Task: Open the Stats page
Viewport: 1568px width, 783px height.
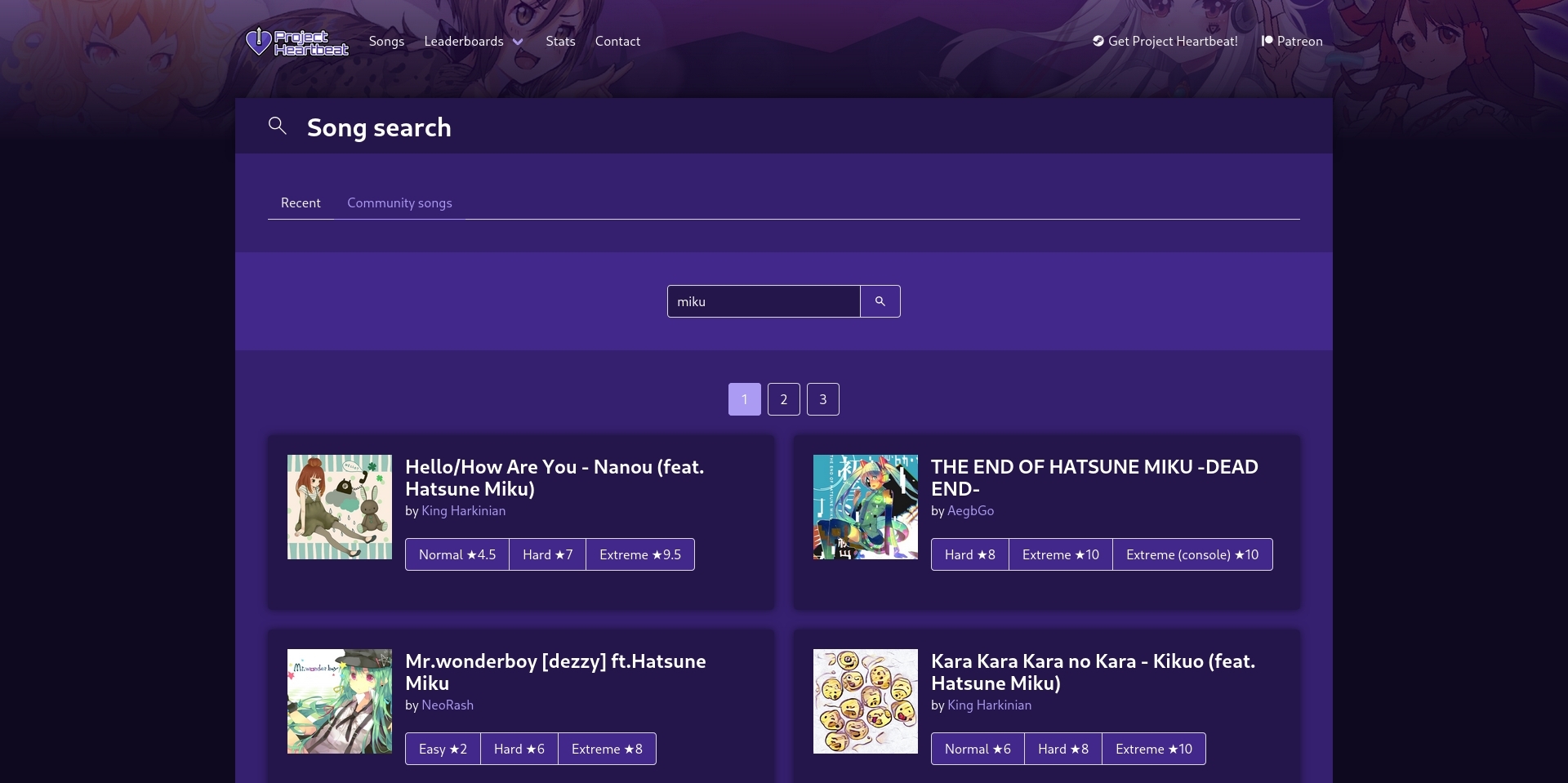Action: point(560,41)
